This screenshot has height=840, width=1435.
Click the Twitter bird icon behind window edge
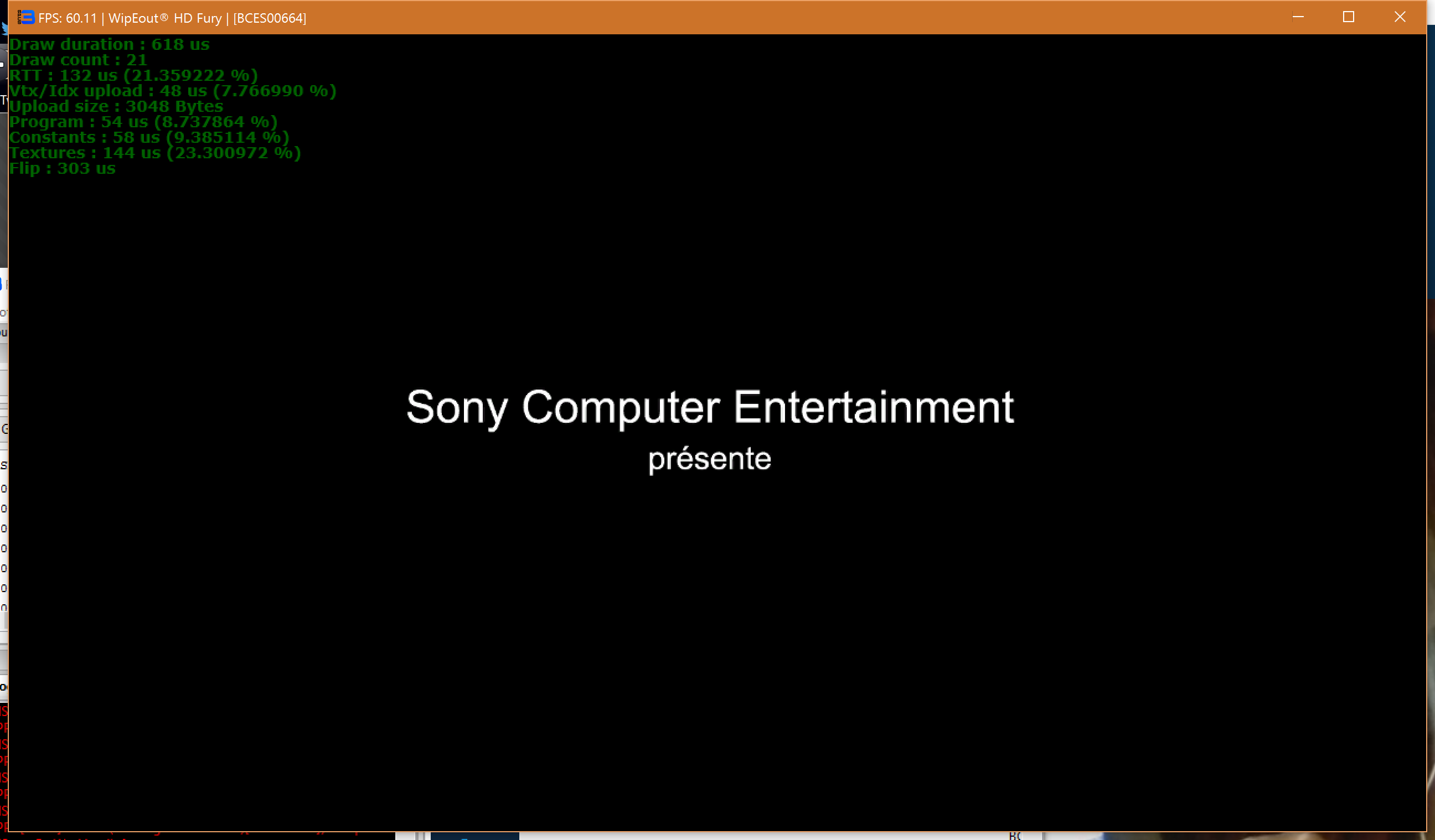click(3, 28)
